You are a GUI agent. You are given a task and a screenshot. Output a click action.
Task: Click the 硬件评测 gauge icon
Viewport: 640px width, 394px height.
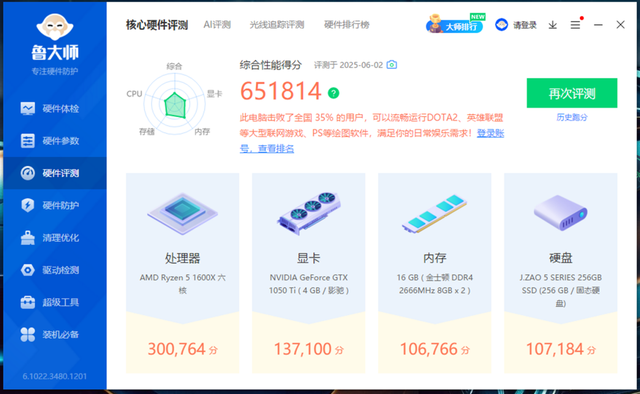coord(28,173)
